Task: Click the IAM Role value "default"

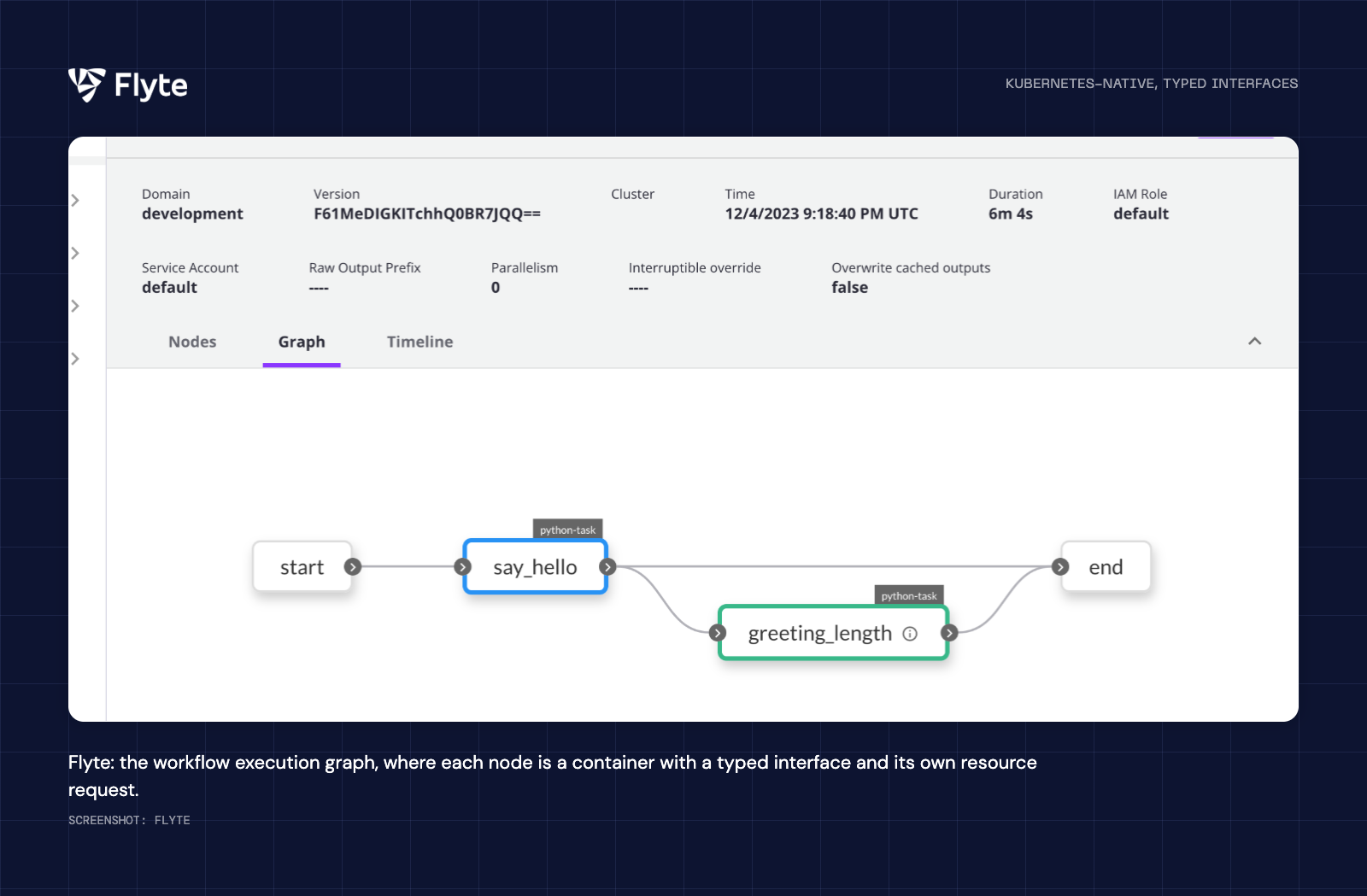Action: [1141, 214]
